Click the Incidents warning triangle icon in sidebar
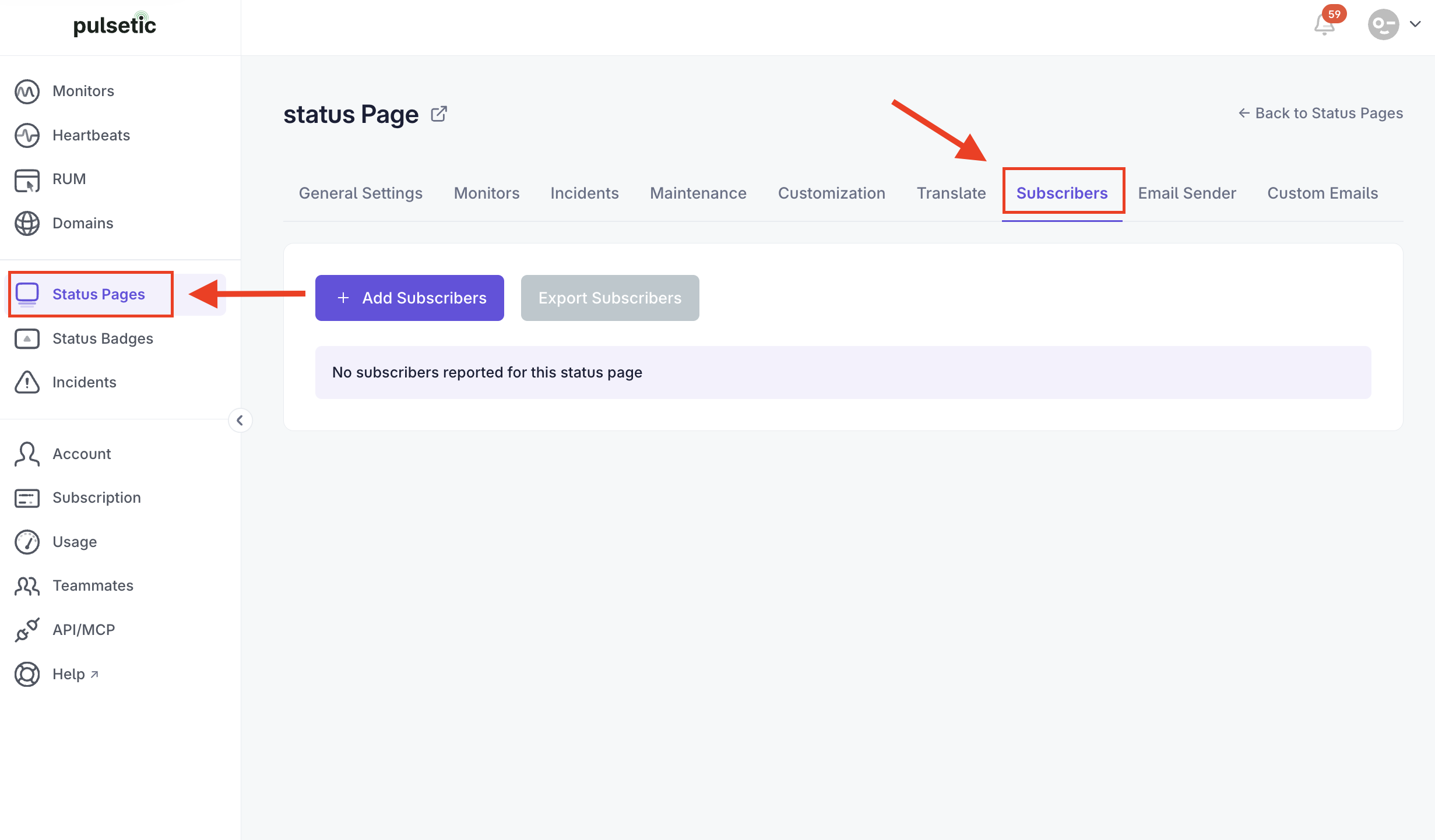The width and height of the screenshot is (1435, 840). 27,382
